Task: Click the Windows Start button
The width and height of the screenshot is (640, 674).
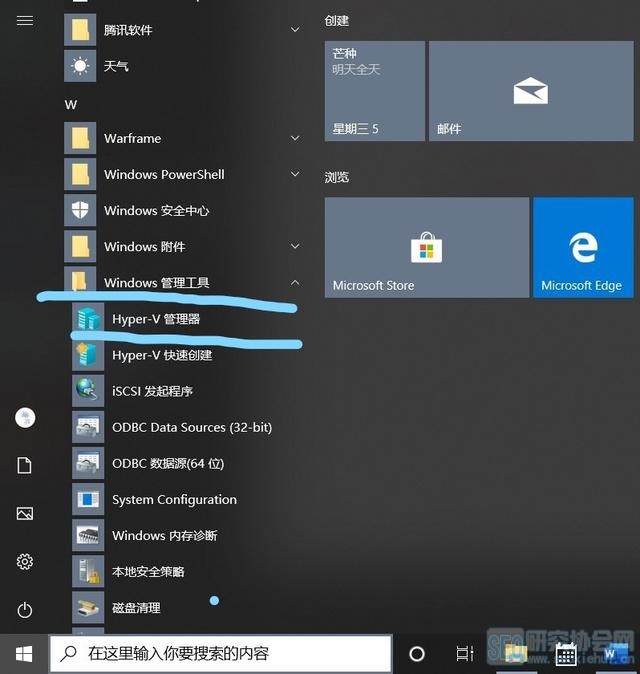Action: click(24, 654)
